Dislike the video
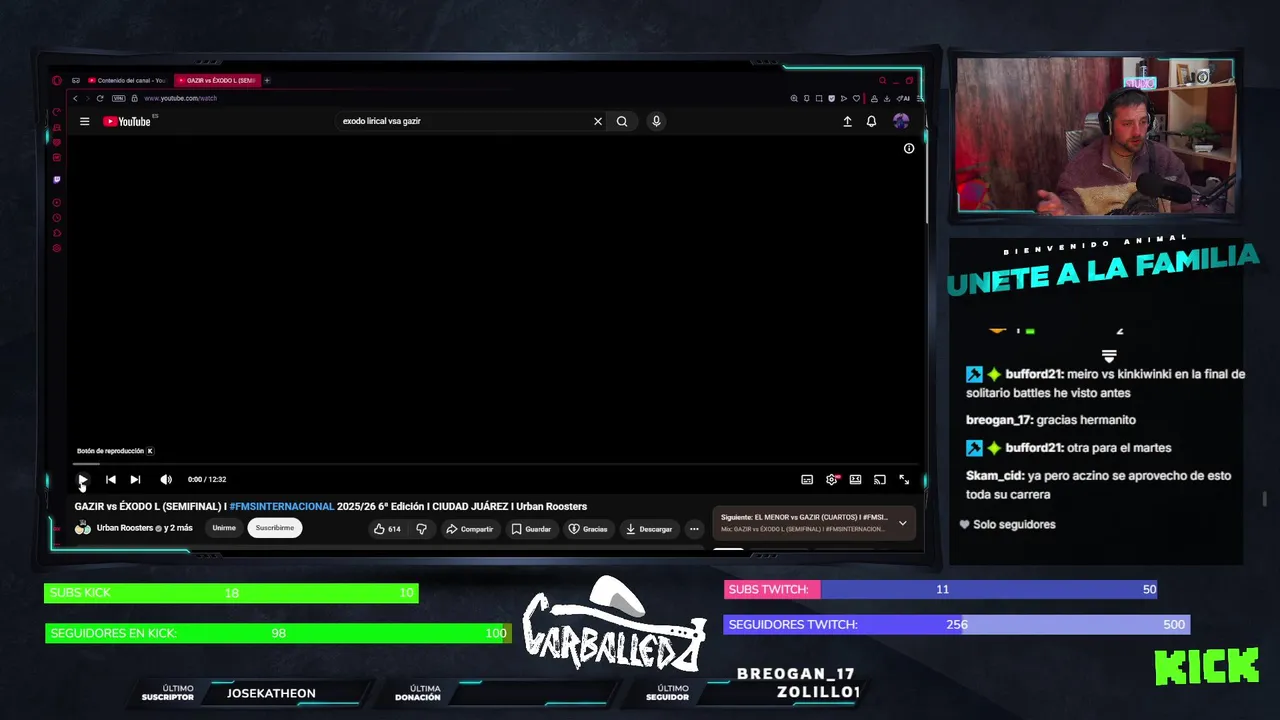Image resolution: width=1280 pixels, height=720 pixels. (x=421, y=529)
